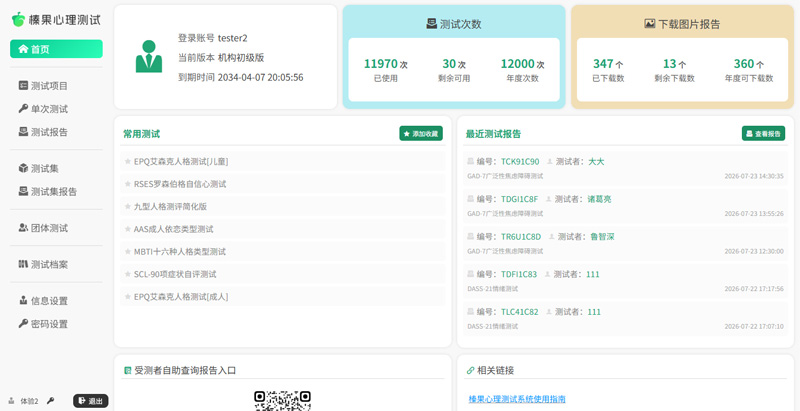Open SCL-90项症状自评测试
800x411 pixels.
283,274
